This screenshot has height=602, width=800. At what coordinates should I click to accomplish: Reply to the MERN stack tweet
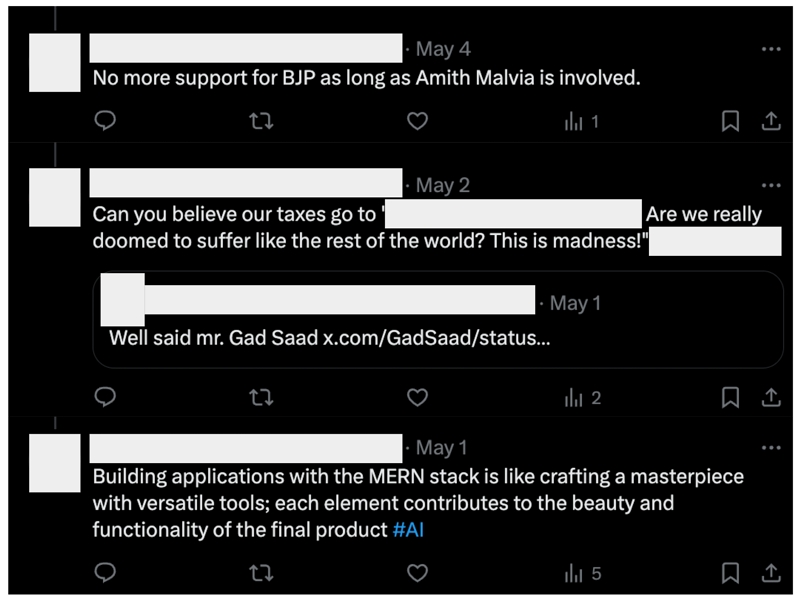pyautogui.click(x=105, y=573)
